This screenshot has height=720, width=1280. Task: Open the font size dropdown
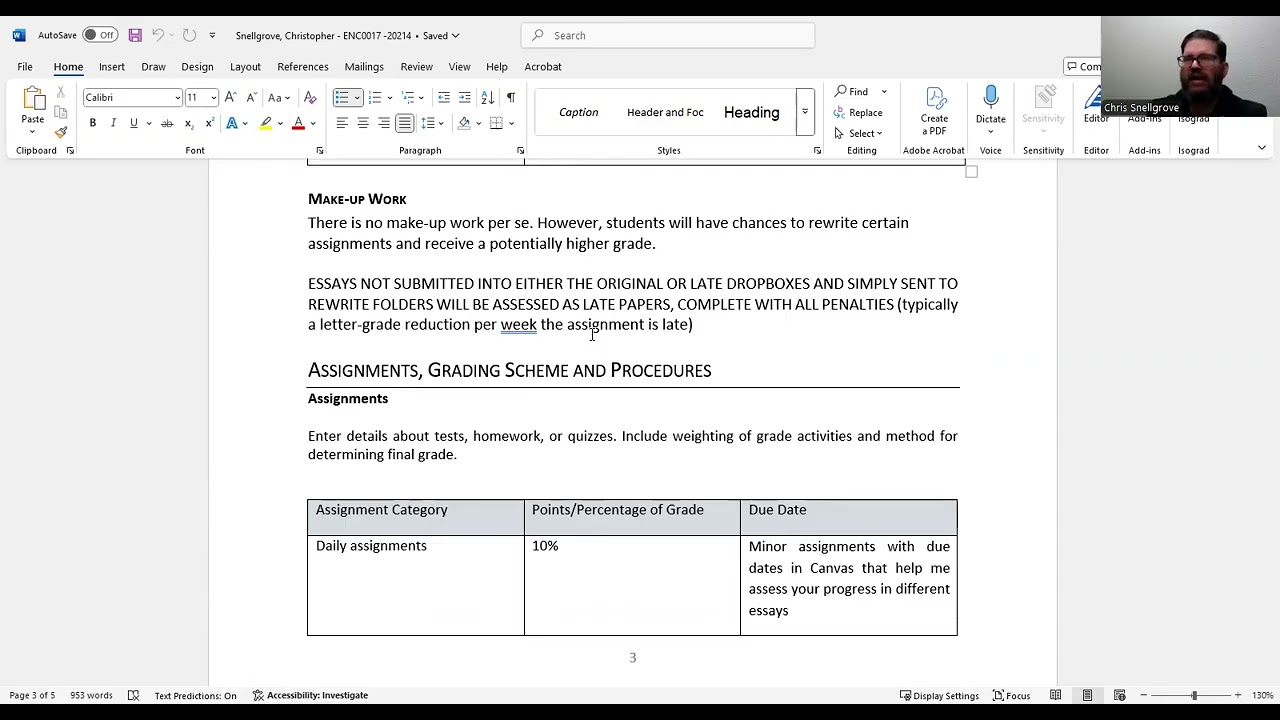(213, 97)
